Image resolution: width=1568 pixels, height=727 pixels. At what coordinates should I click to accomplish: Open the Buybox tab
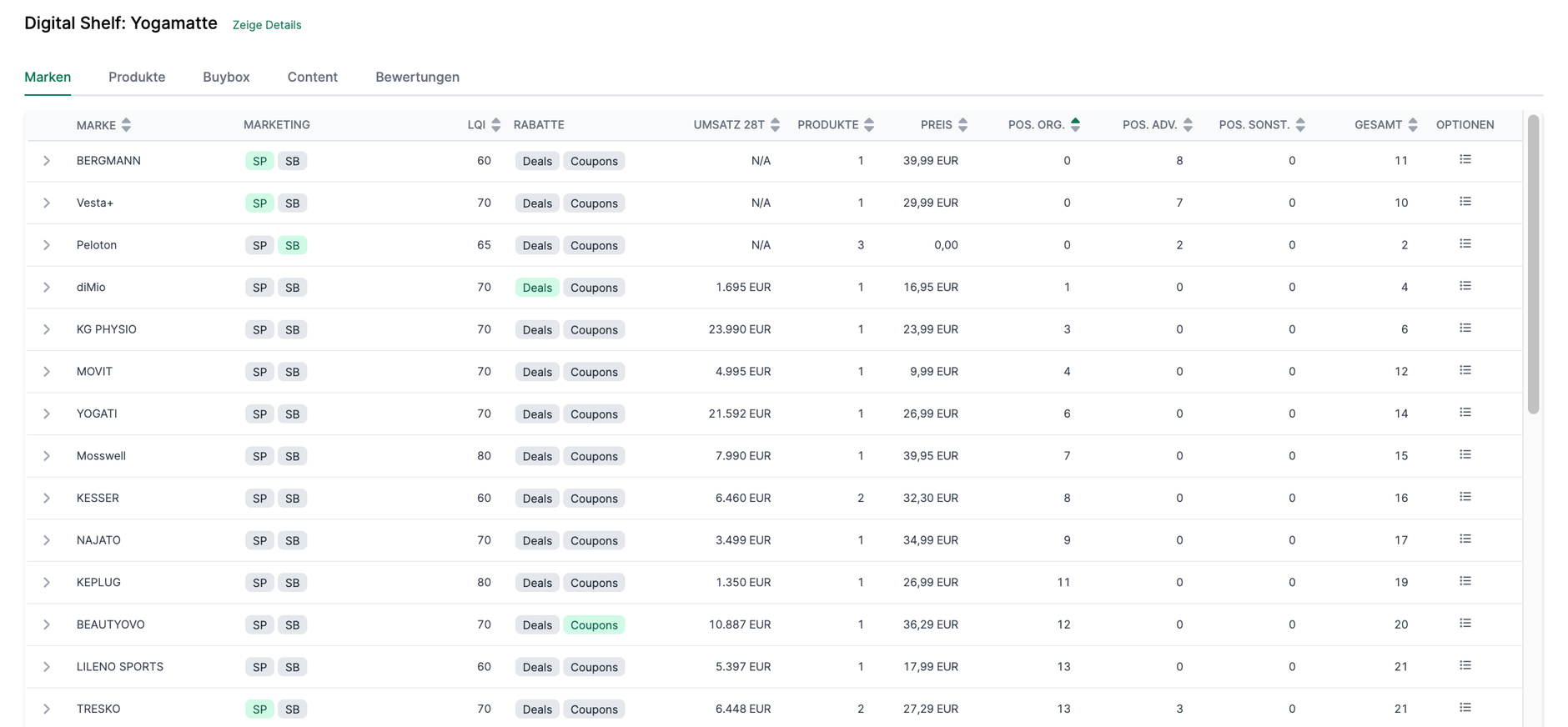pos(226,77)
